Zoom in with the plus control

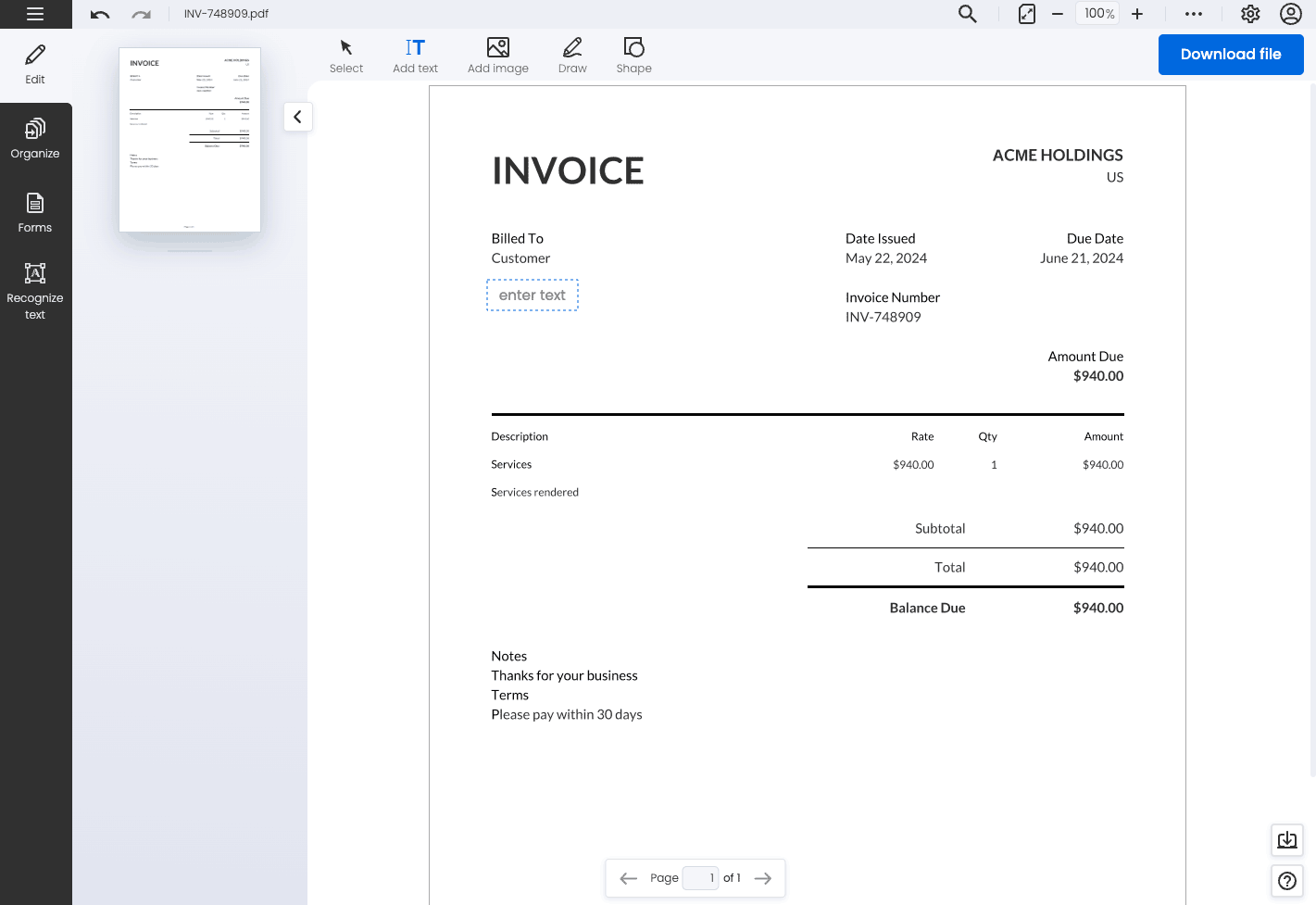(x=1136, y=14)
